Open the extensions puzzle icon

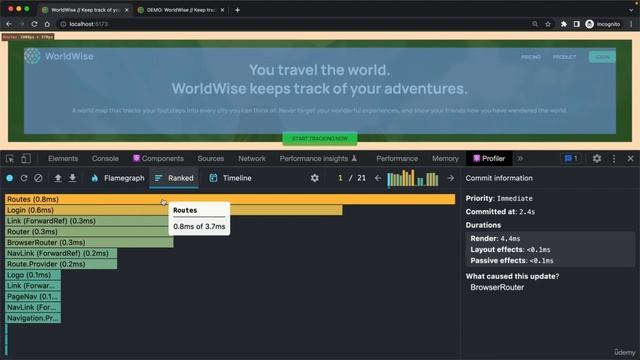coord(564,24)
